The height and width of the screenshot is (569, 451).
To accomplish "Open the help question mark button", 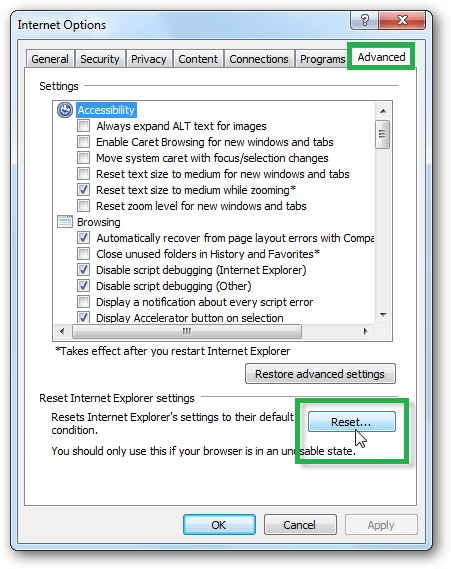I will (365, 20).
